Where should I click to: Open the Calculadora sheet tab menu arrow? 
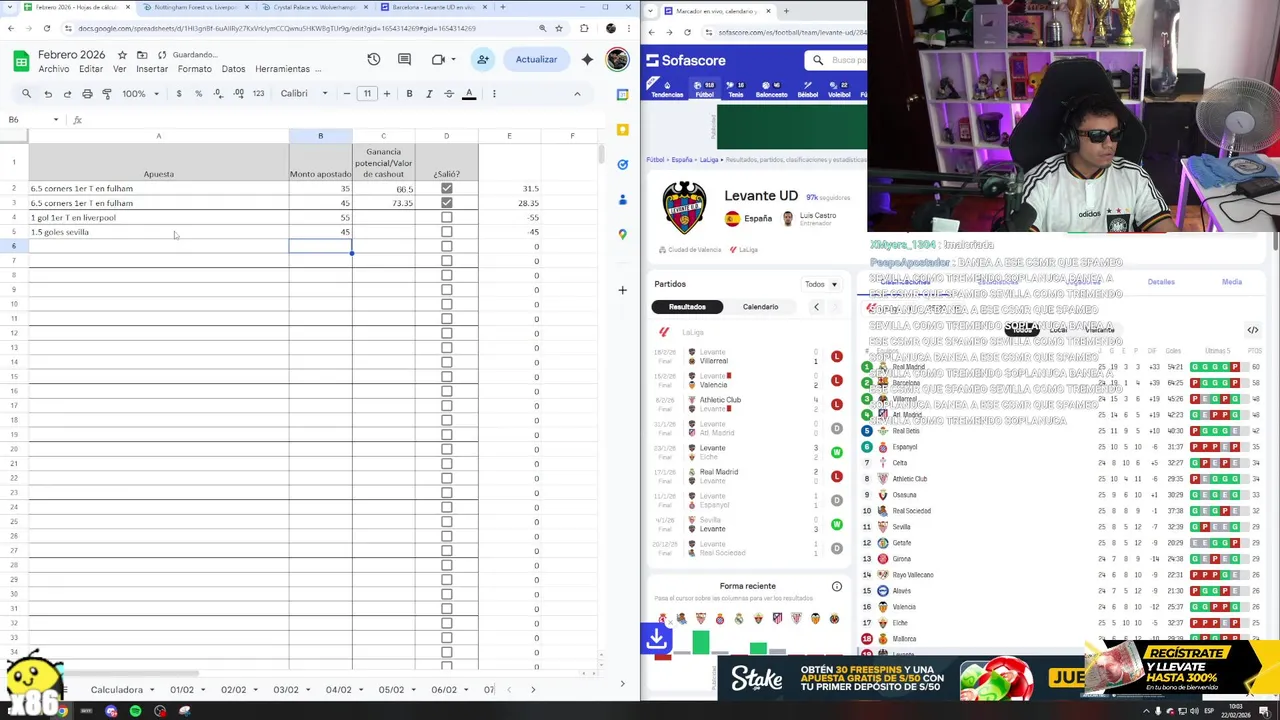click(152, 690)
